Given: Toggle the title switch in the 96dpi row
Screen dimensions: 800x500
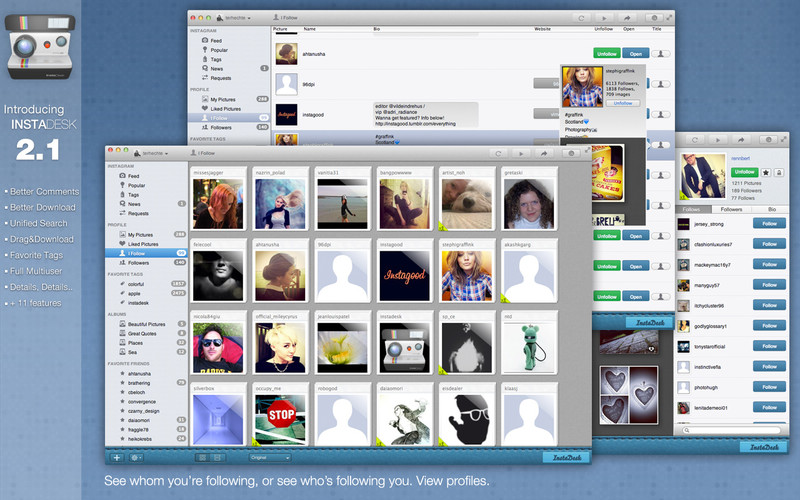Looking at the screenshot, I should 662,83.
